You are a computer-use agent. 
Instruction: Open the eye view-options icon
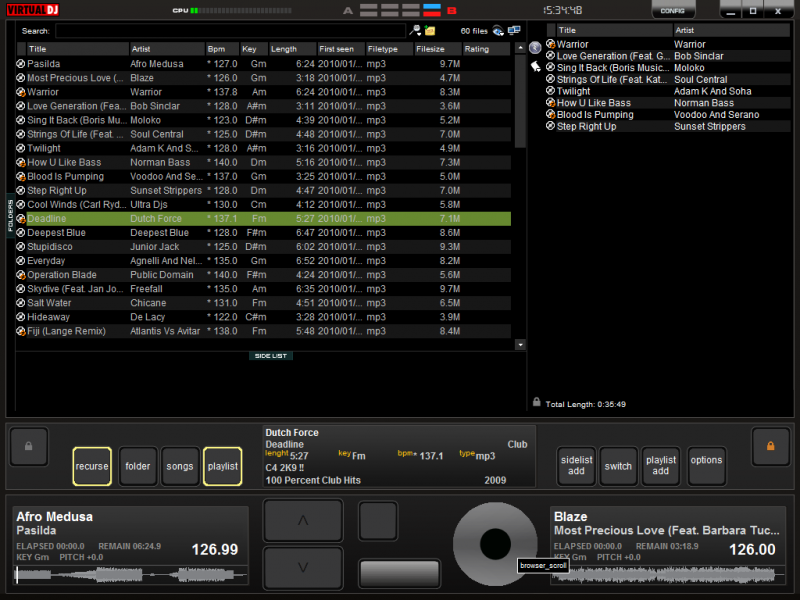[x=498, y=31]
